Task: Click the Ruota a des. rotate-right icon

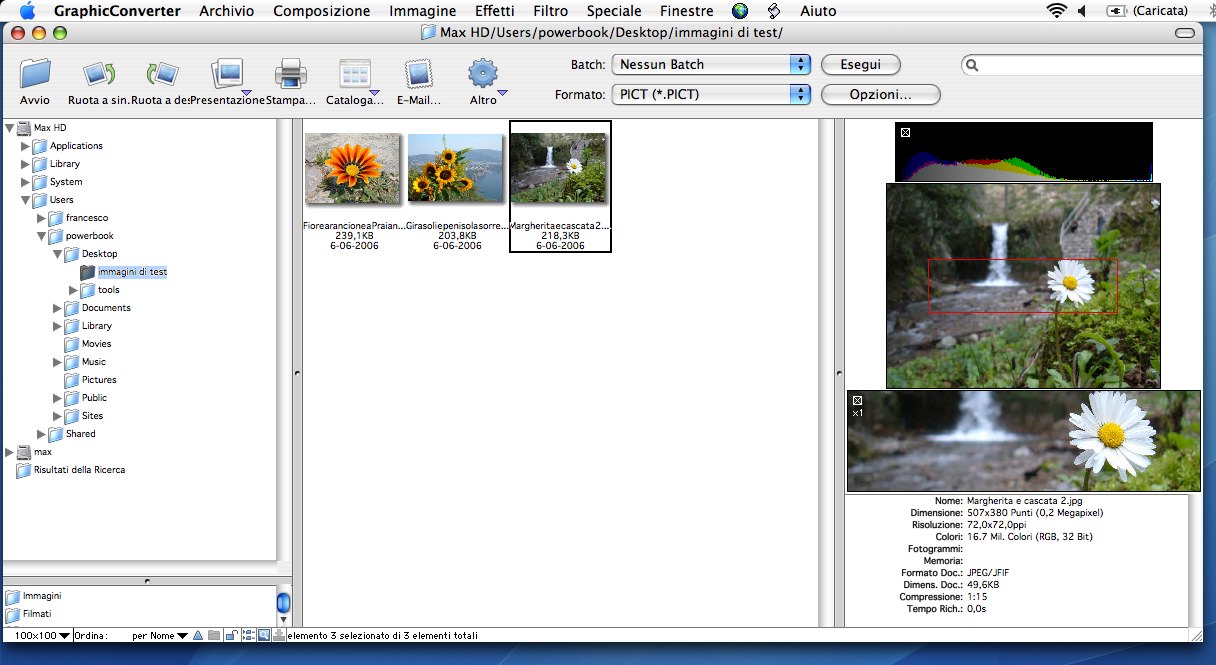Action: point(162,75)
